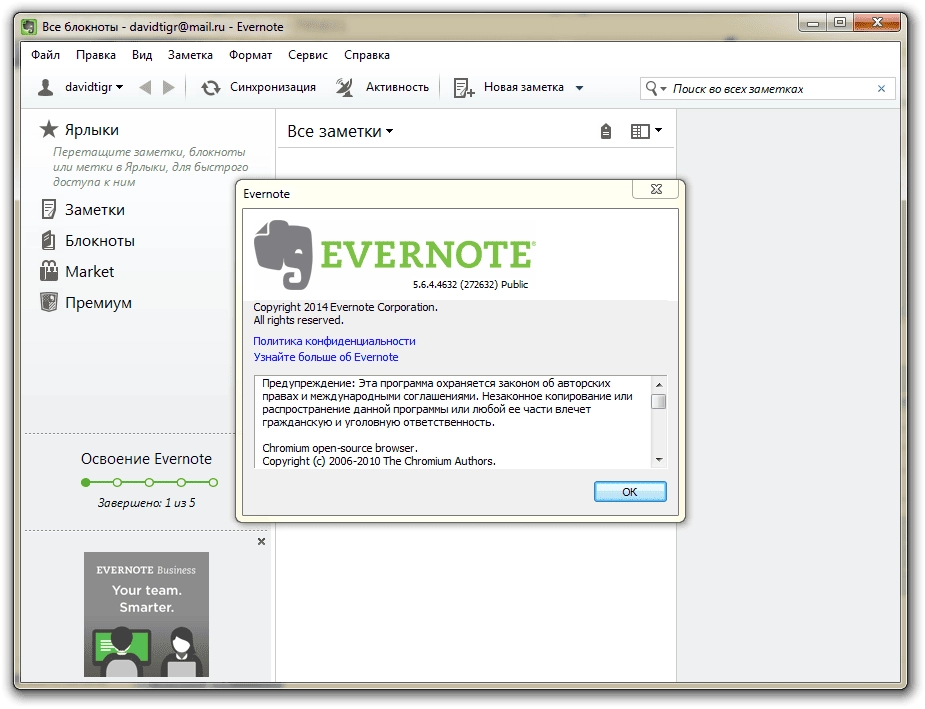Go back with the left navigation arrow
925x709 pixels.
coord(145,88)
